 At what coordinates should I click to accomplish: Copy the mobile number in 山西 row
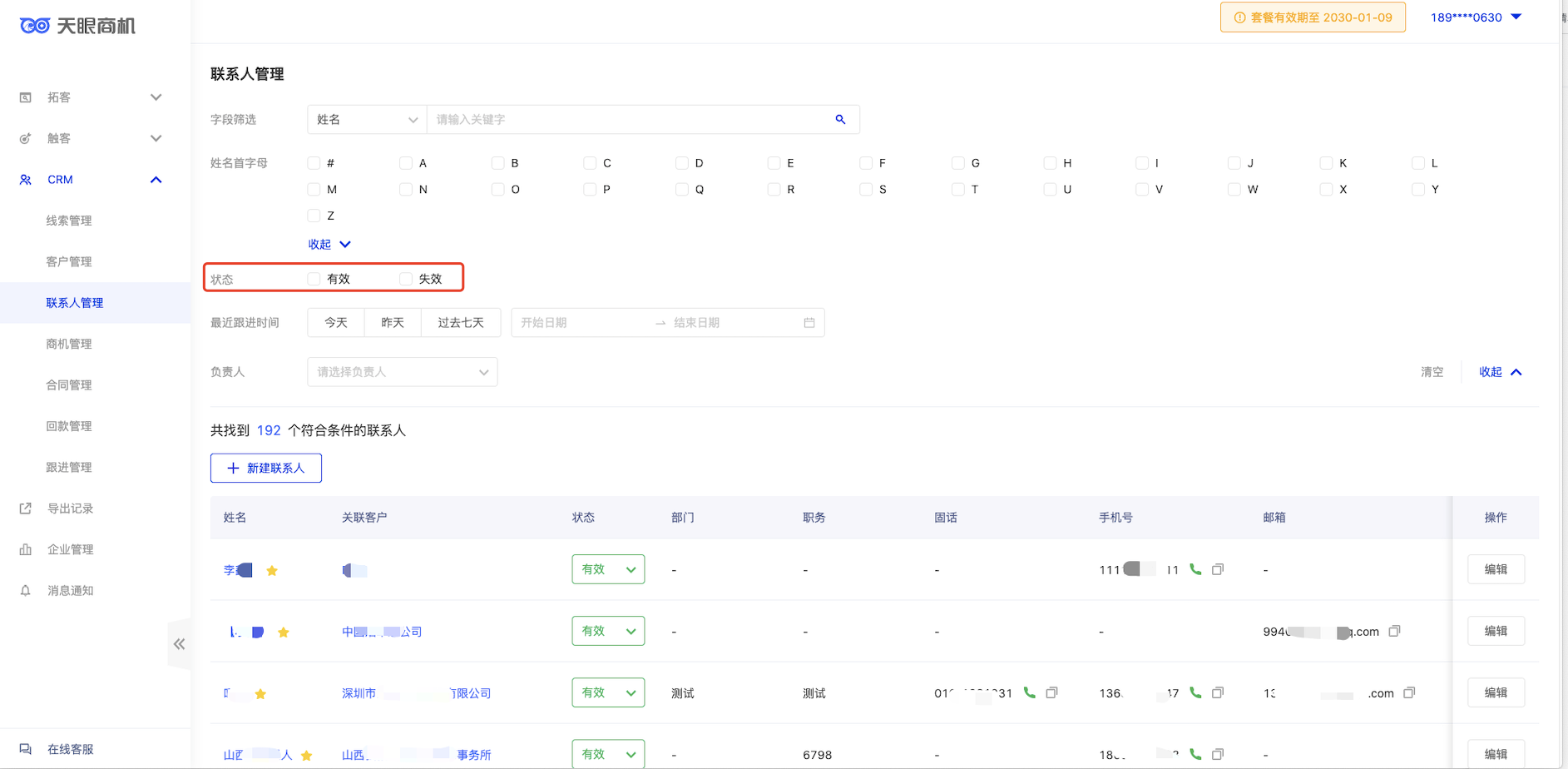click(1218, 755)
